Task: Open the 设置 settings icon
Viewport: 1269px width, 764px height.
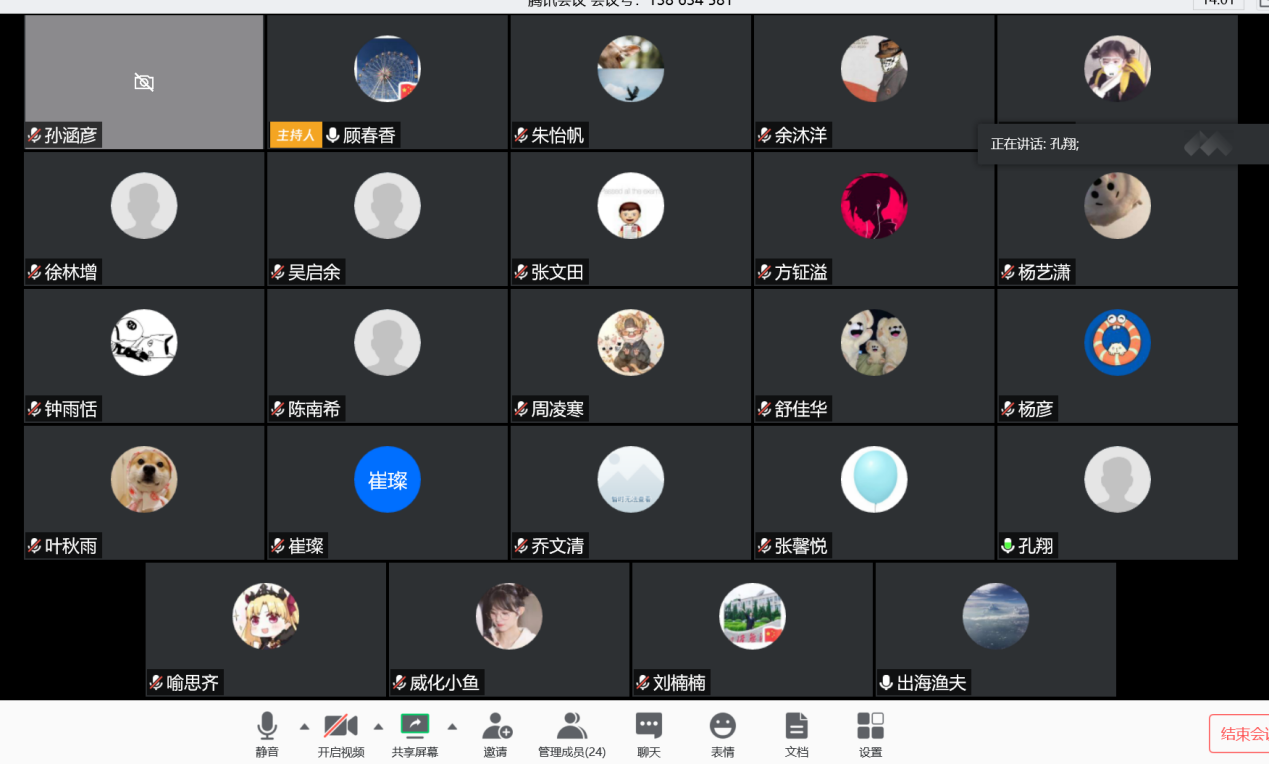Action: [870, 727]
